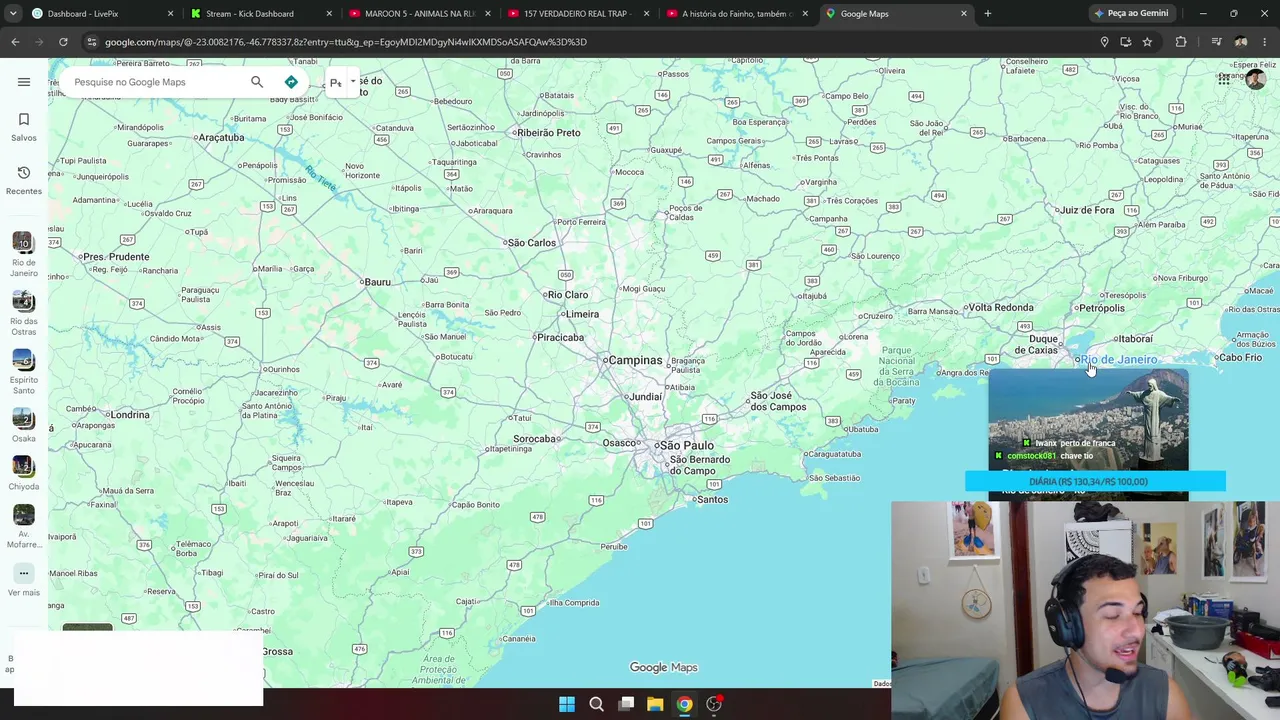Open site information icon in address bar
The image size is (1280, 720).
[91, 42]
